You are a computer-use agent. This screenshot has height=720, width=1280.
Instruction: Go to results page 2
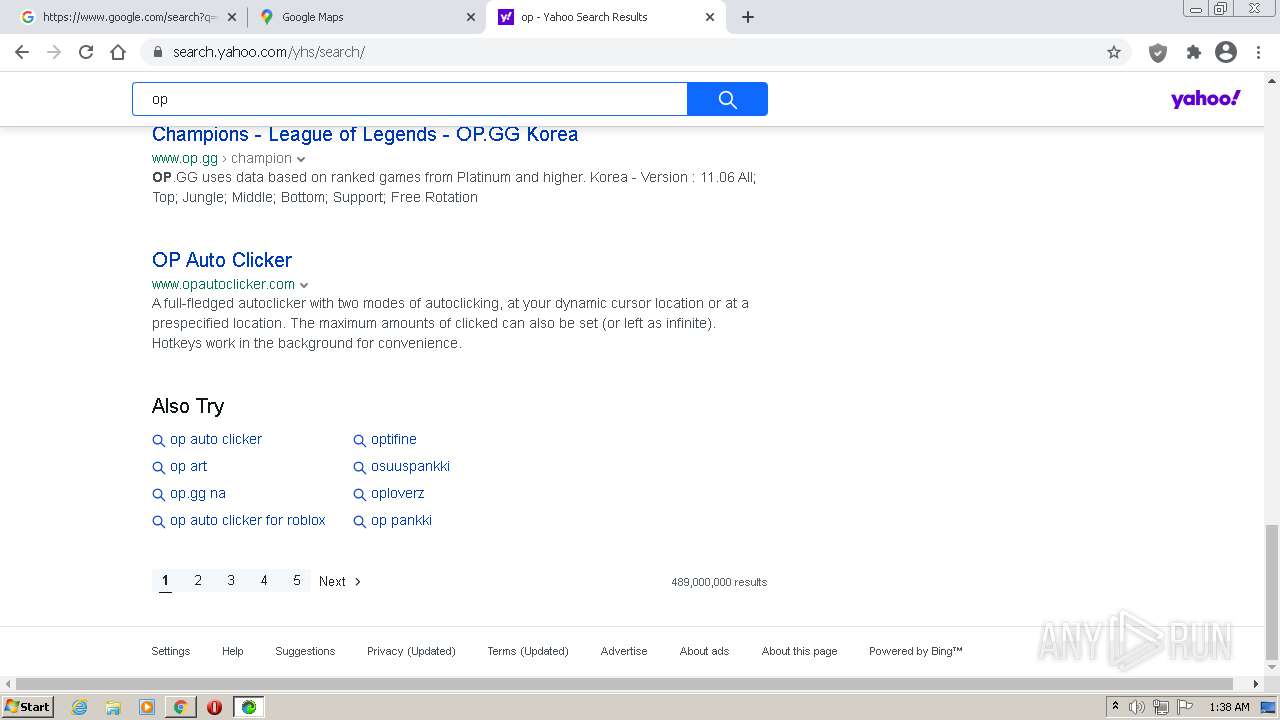198,581
